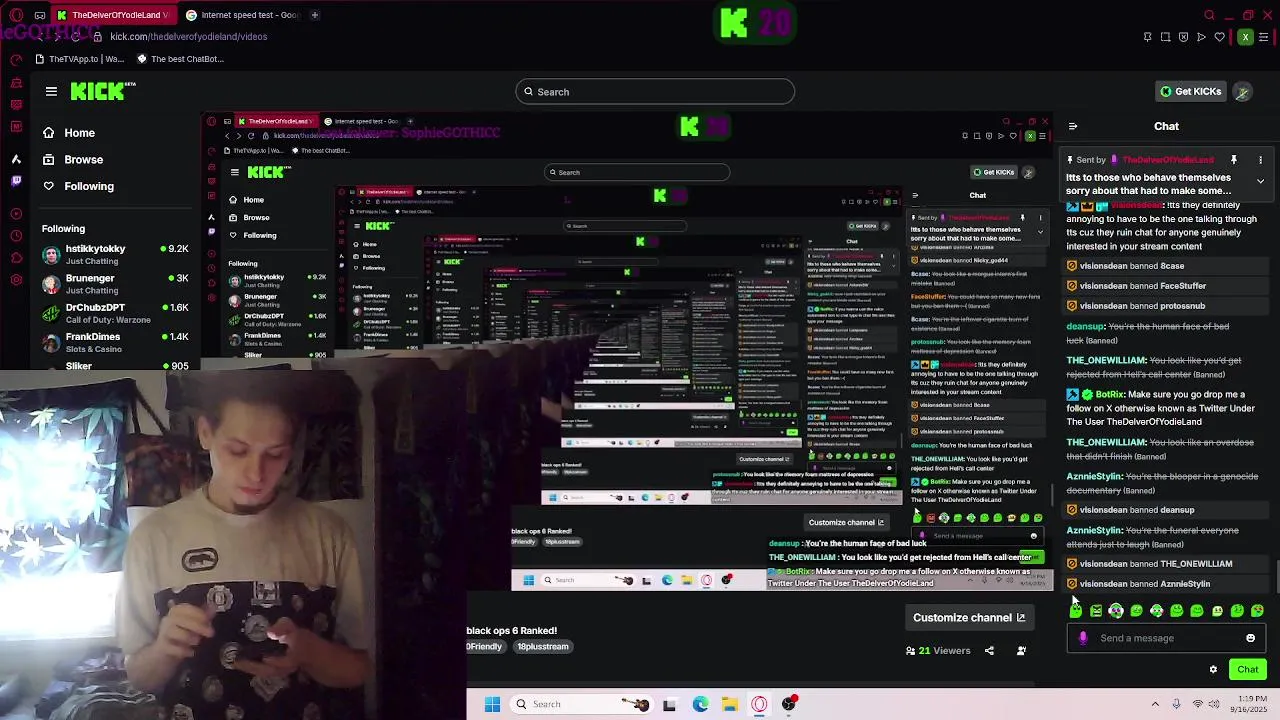Click the icon right of share
Viewport: 1280px width, 720px height.
(x=1021, y=651)
